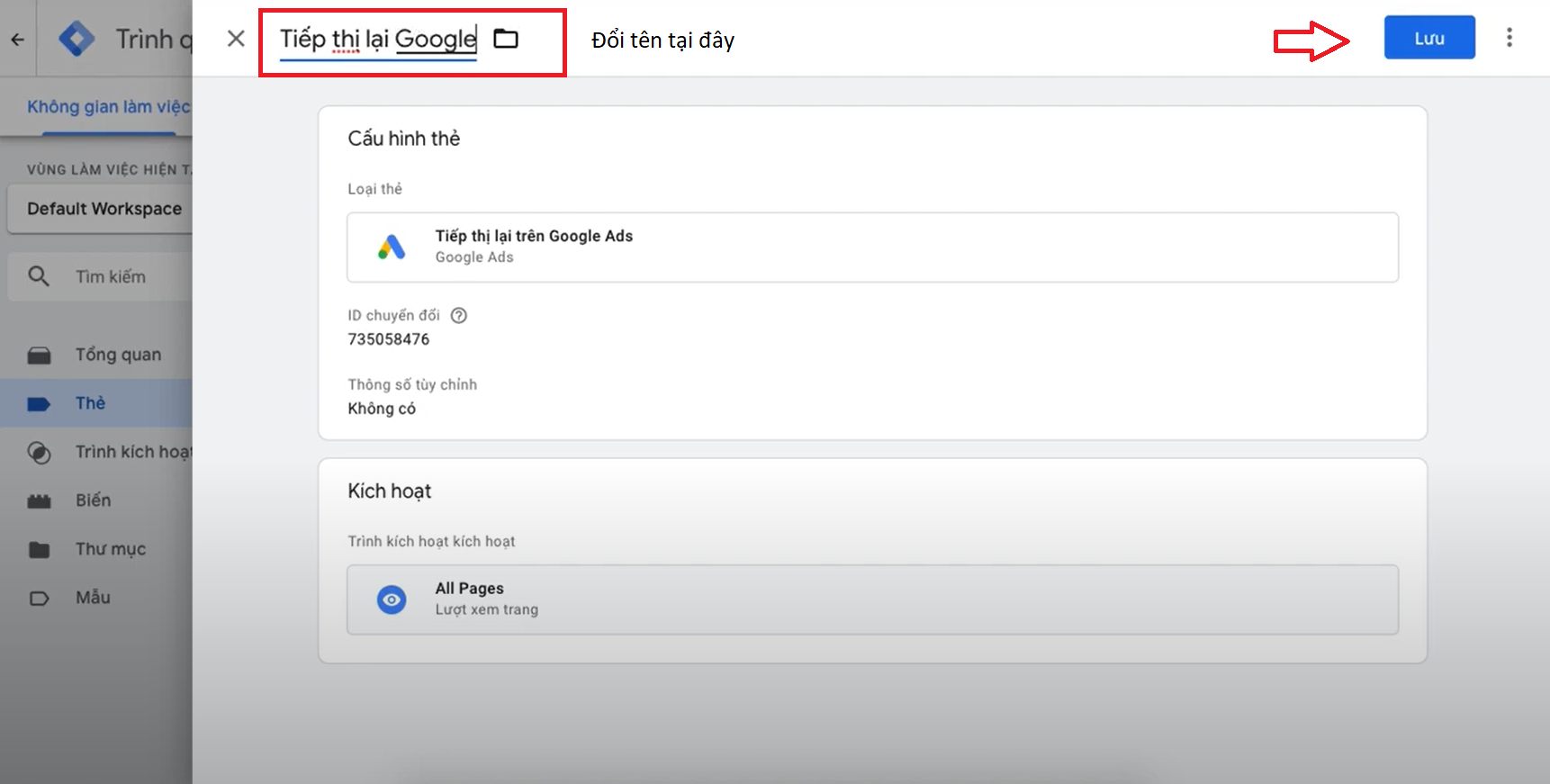This screenshot has width=1550, height=784.
Task: Click the Google Tag Manager logo
Action: [x=77, y=39]
